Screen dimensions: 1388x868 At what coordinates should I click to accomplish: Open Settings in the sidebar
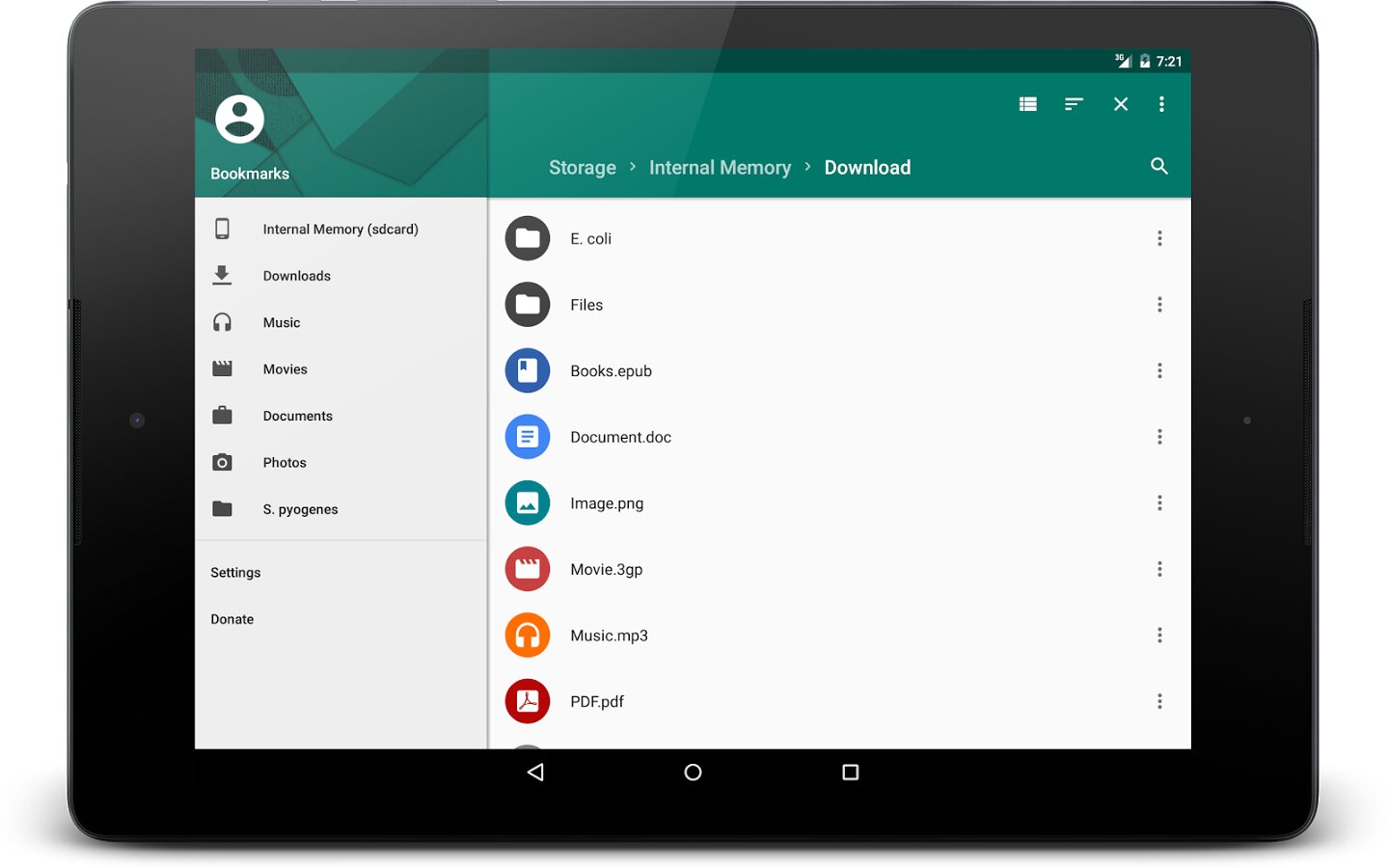point(235,573)
